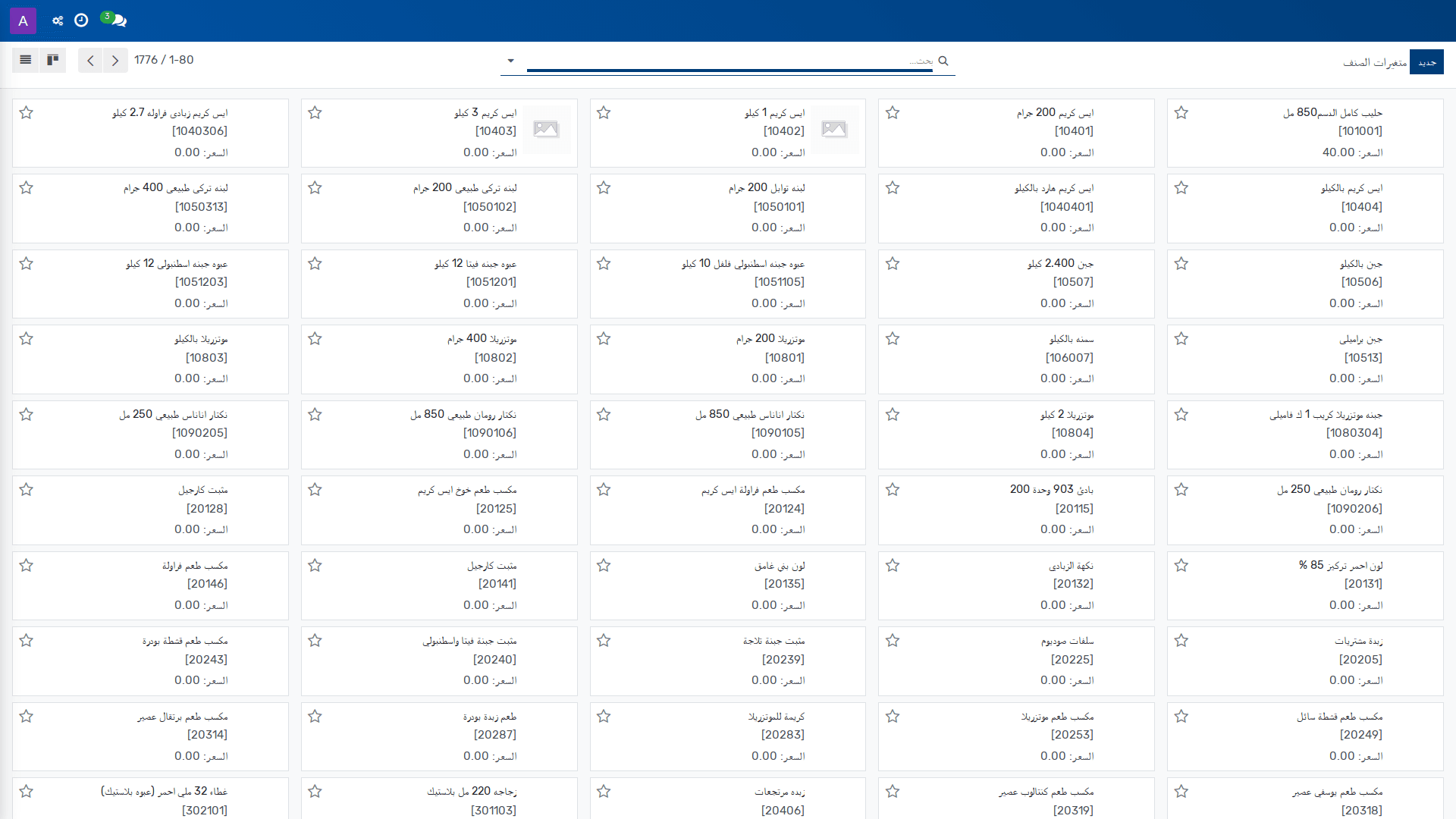This screenshot has width=1456, height=819.
Task: Click product code [20131]
Action: 1363,584
